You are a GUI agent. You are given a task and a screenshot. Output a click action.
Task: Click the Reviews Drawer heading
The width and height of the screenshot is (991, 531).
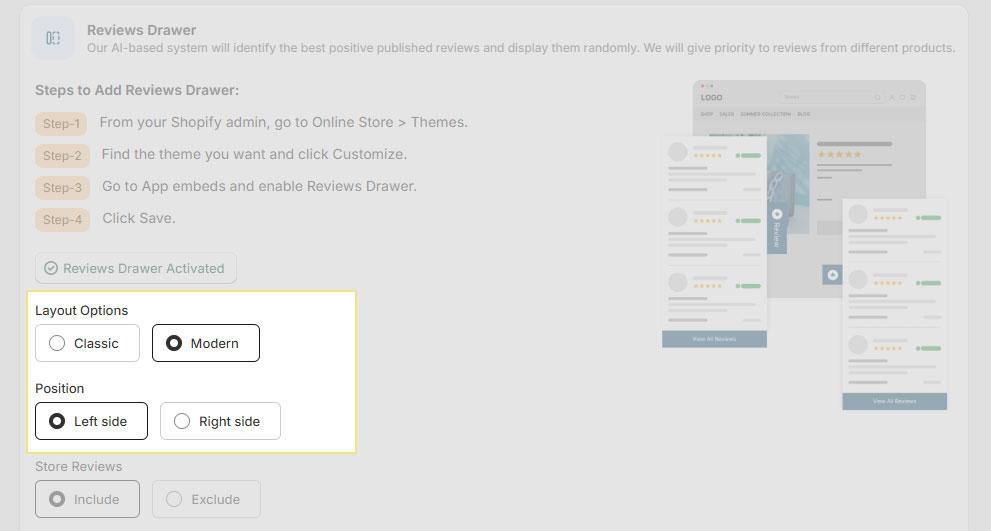142,30
